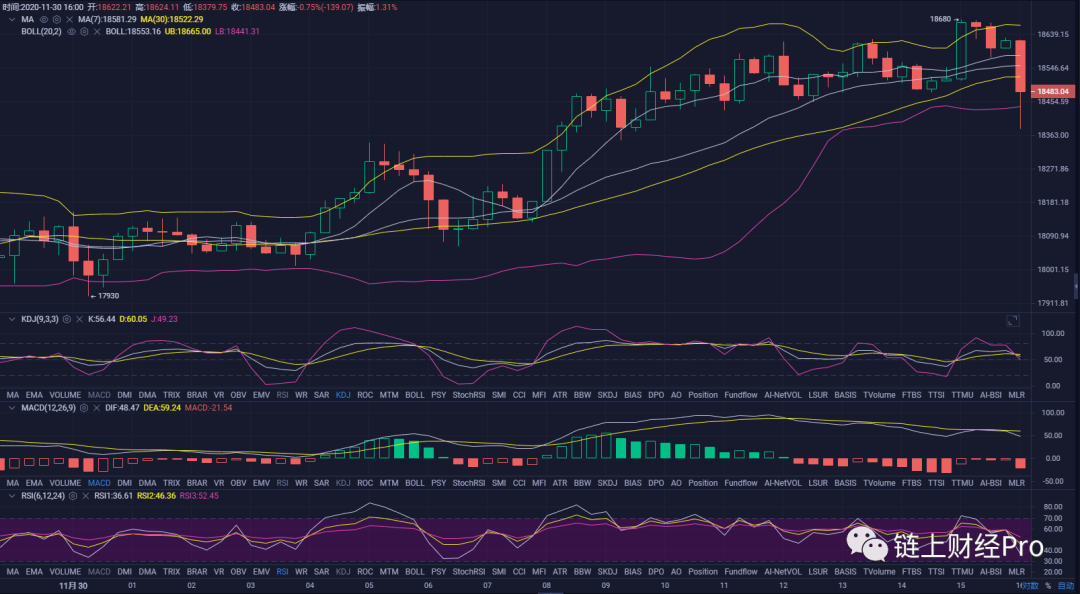Click the WeChat logo in the watermark
Image resolution: width=1080 pixels, height=594 pixels.
[867, 545]
